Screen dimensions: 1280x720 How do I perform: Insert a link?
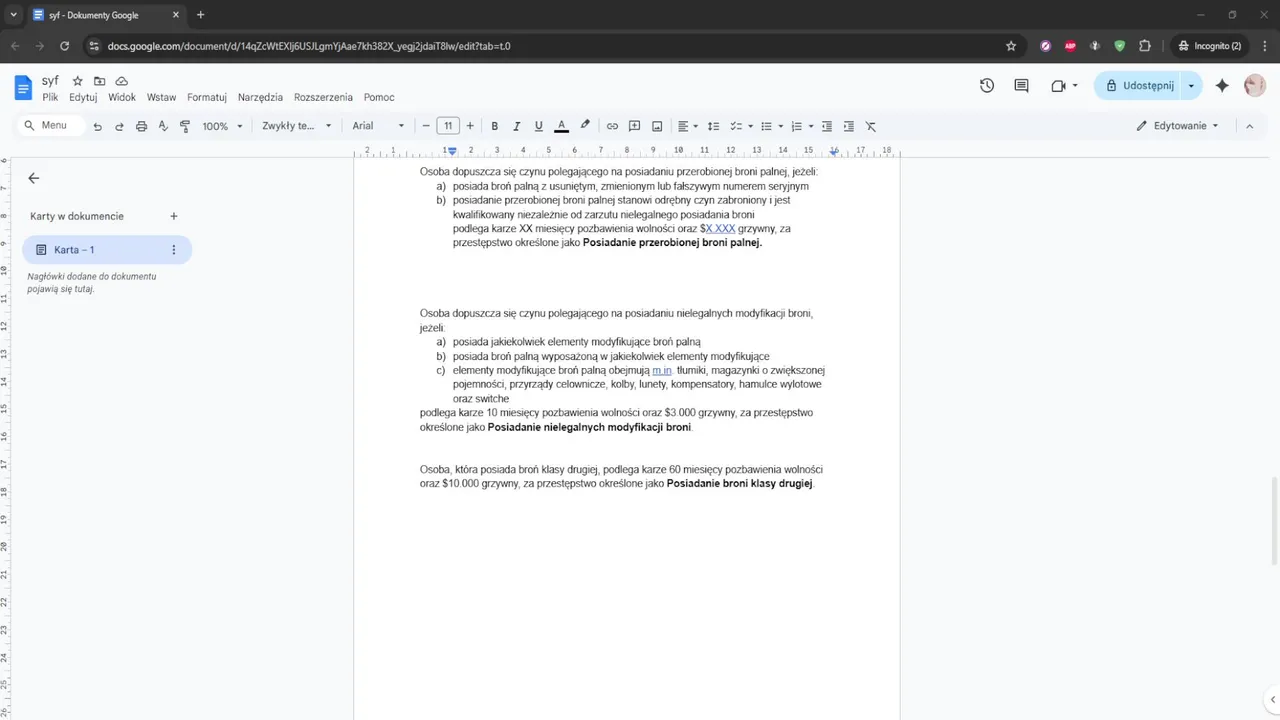(612, 126)
